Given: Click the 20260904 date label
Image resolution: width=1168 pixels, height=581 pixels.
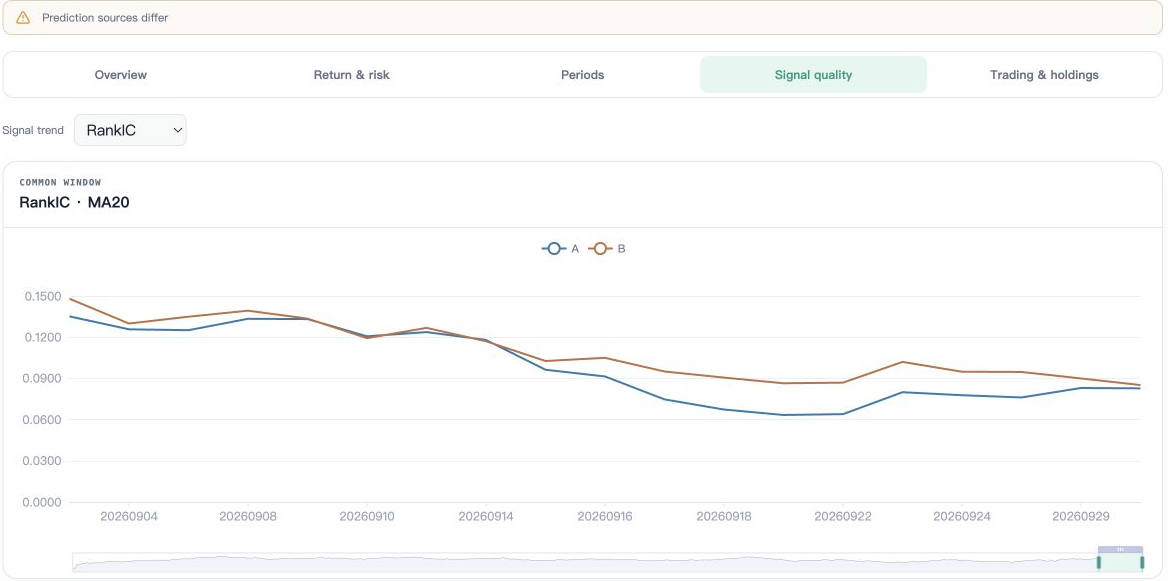Looking at the screenshot, I should point(129,516).
